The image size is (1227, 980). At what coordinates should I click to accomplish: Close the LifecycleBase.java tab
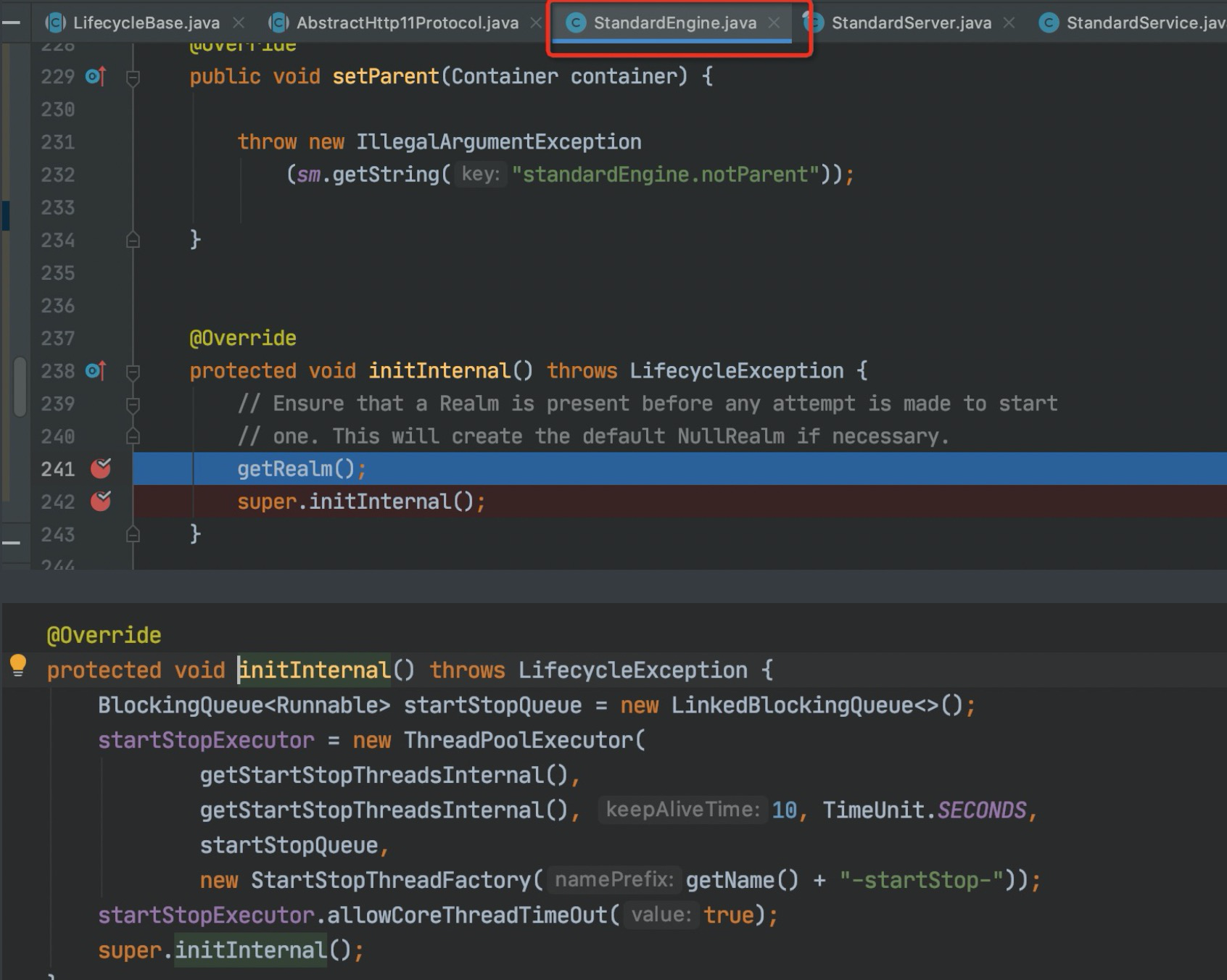point(239,23)
